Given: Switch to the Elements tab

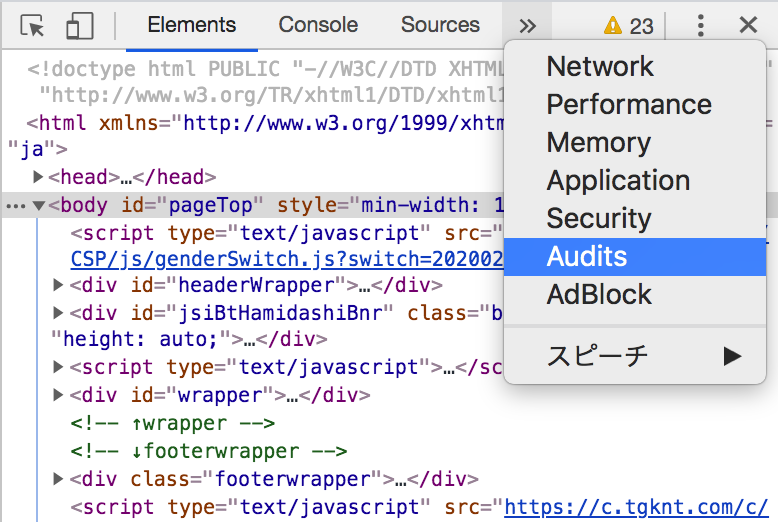Looking at the screenshot, I should click(x=192, y=25).
